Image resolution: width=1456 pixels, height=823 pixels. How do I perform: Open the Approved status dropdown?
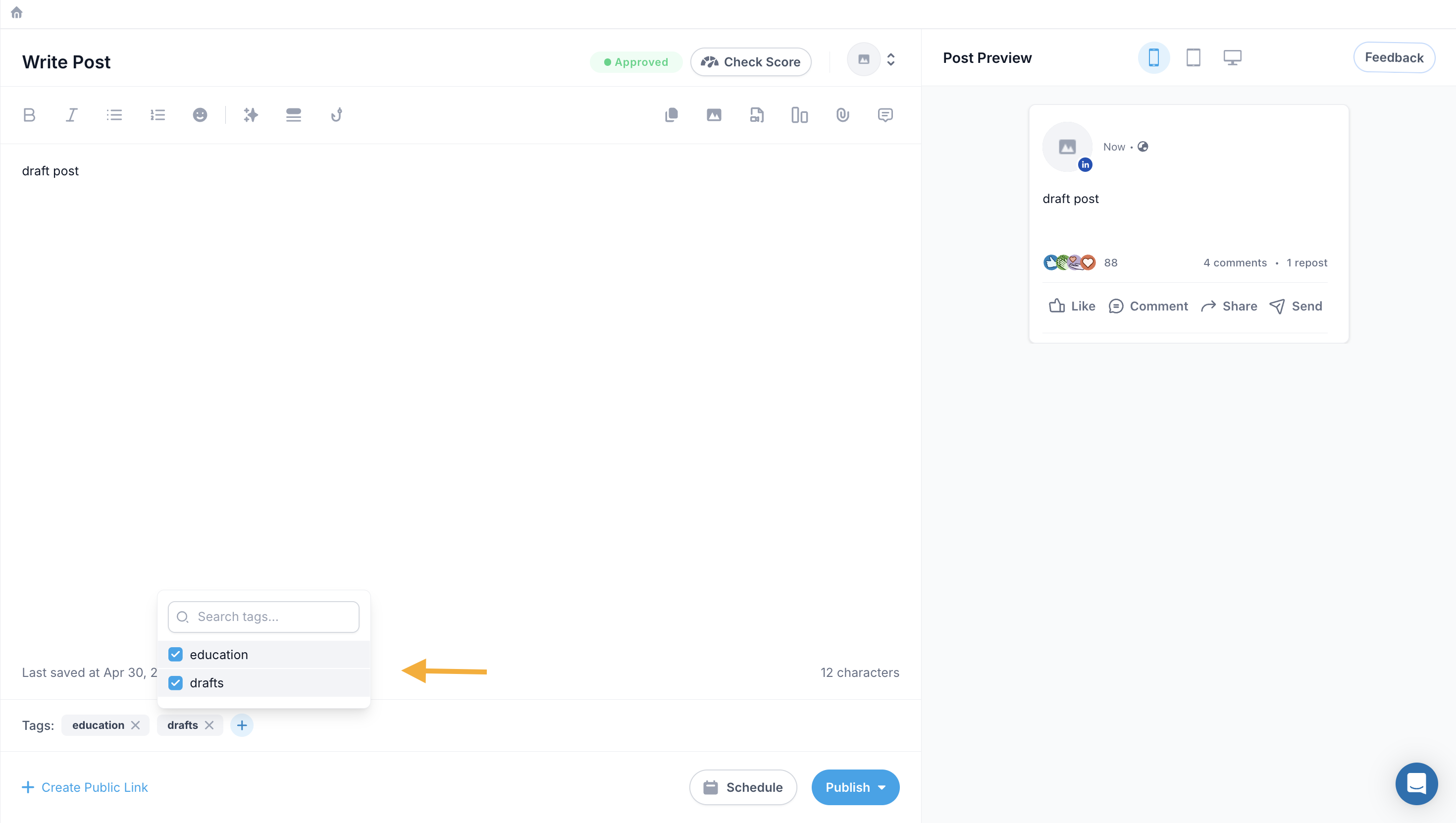click(x=636, y=61)
